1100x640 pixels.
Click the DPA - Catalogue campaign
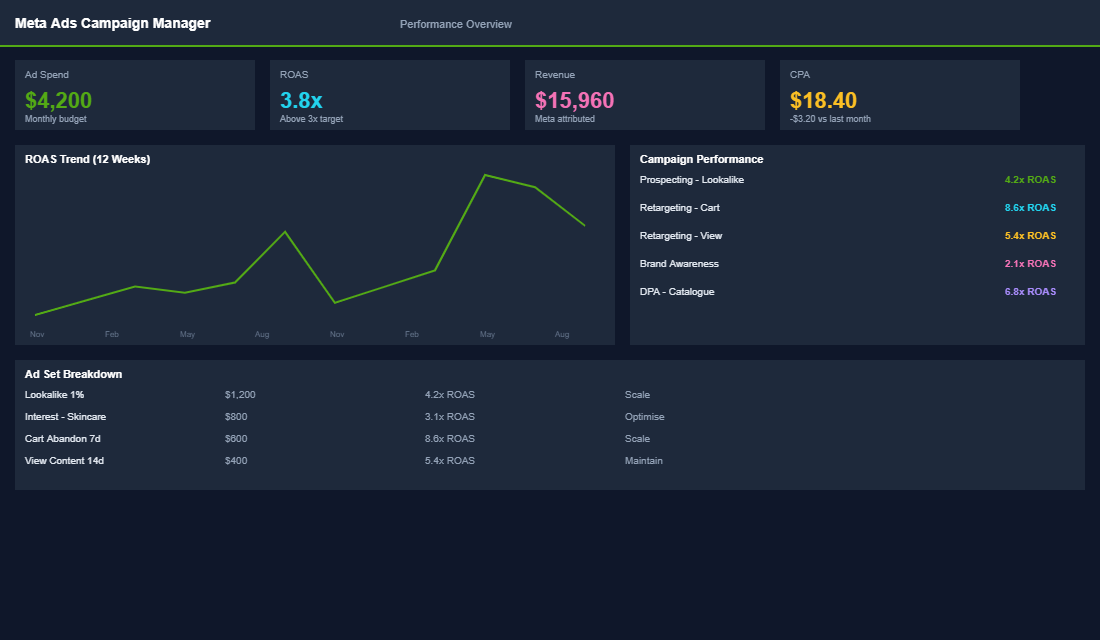(x=678, y=291)
